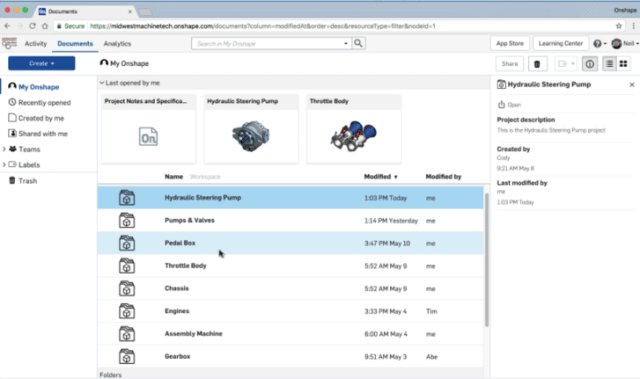Open the help question mark menu

point(599,43)
